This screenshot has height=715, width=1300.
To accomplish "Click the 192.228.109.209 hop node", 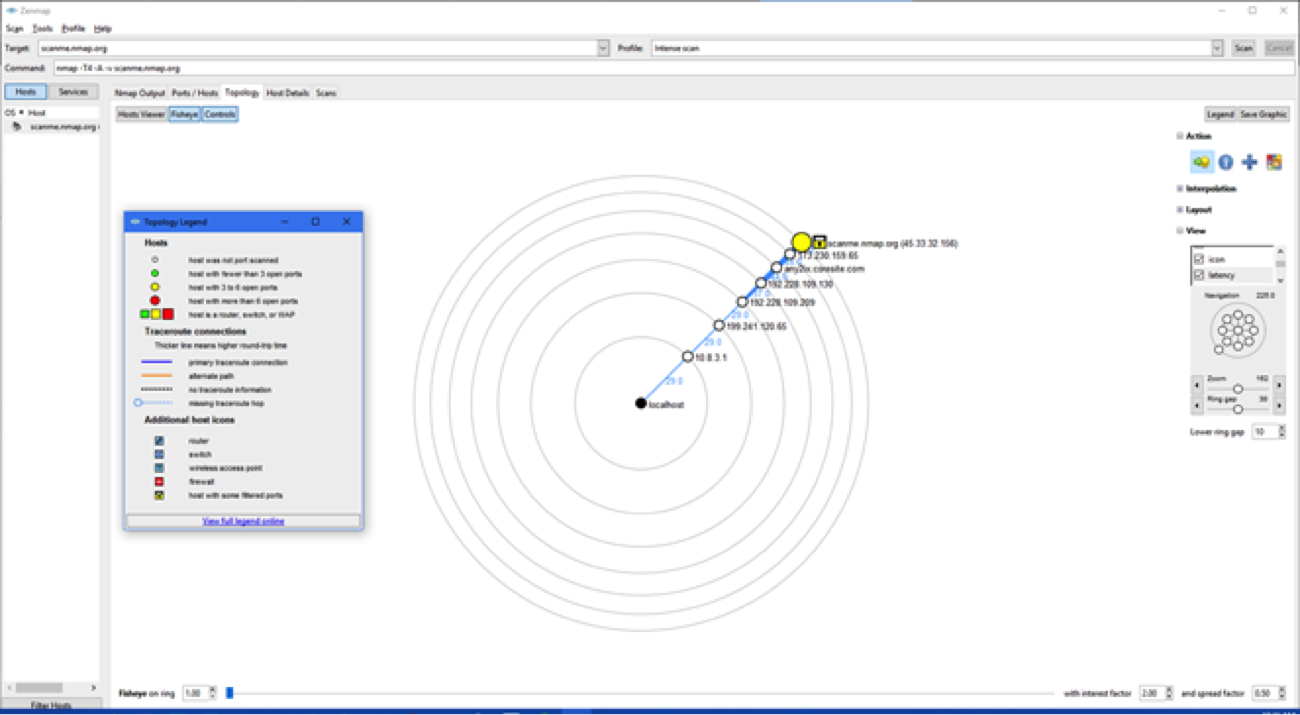I will tap(742, 301).
